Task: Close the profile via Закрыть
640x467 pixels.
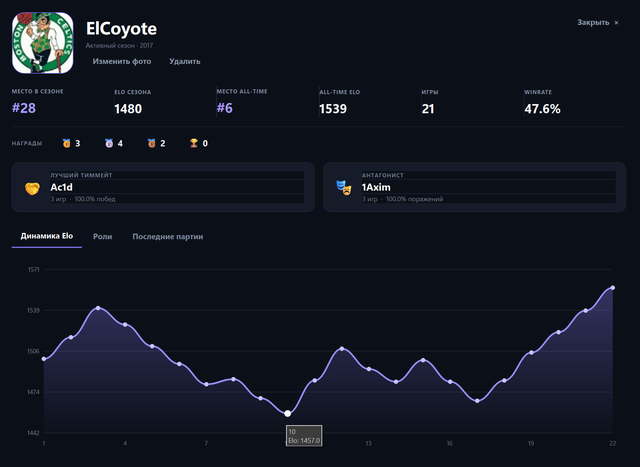Action: click(598, 22)
